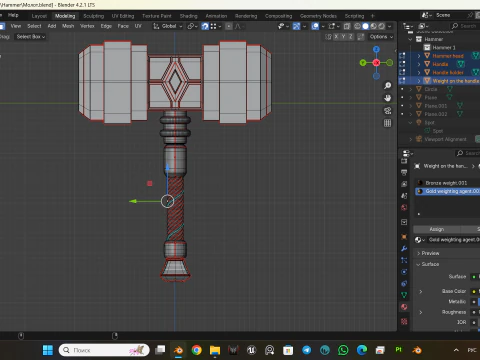This screenshot has height=360, width=480.
Task: Open the Zoom viewport gizmo
Action: click(387, 86)
